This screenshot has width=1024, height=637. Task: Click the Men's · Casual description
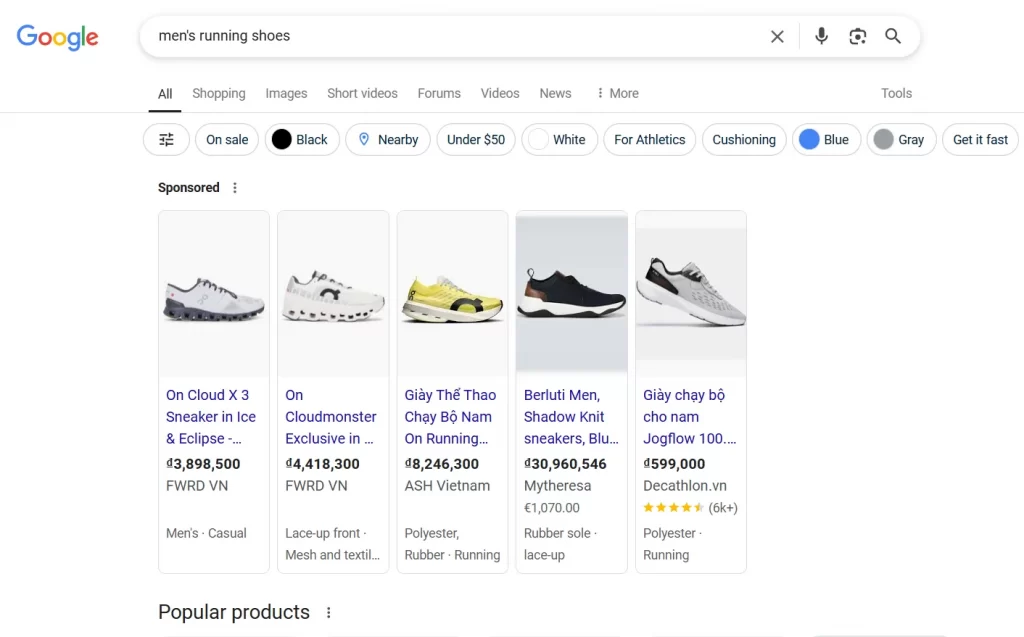(x=206, y=533)
